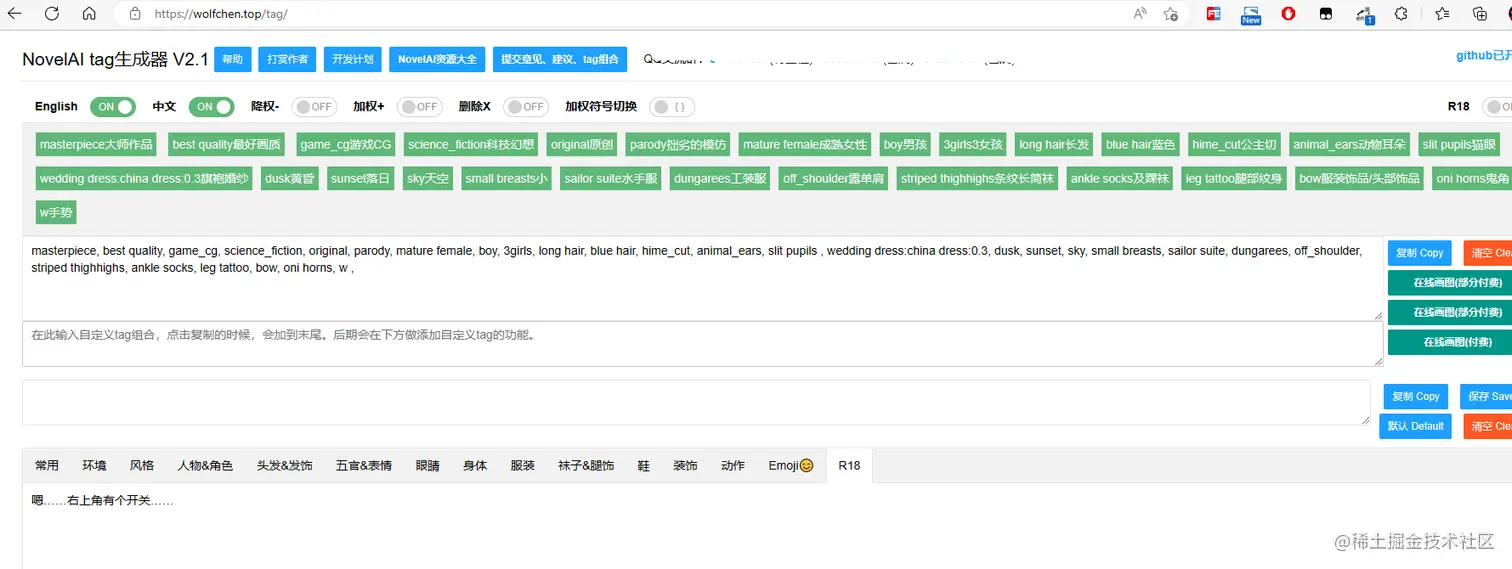
Task: Open the red FE extension icon
Action: pyautogui.click(x=1213, y=14)
